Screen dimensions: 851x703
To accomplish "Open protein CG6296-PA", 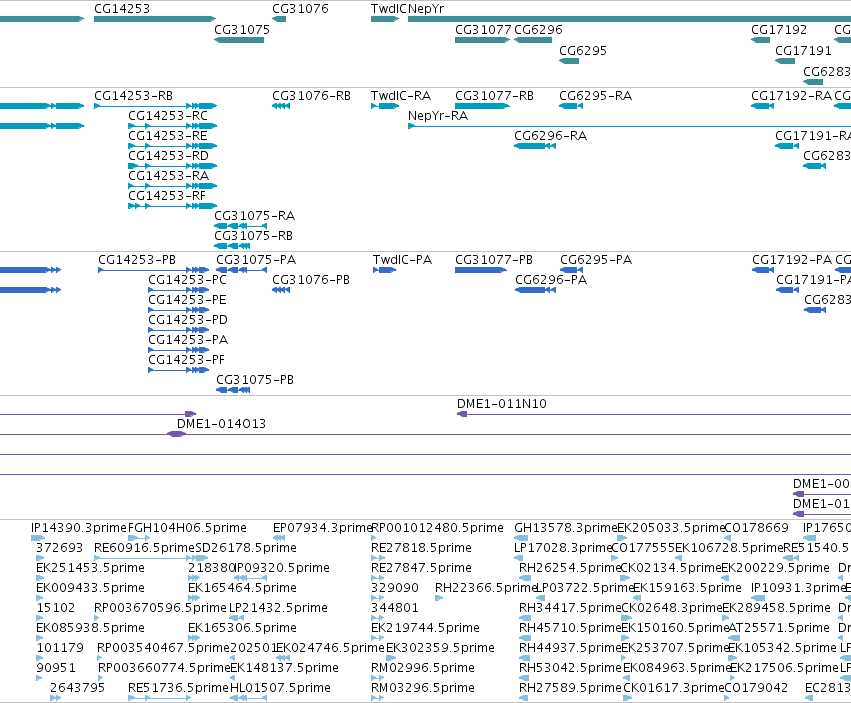I will click(551, 280).
